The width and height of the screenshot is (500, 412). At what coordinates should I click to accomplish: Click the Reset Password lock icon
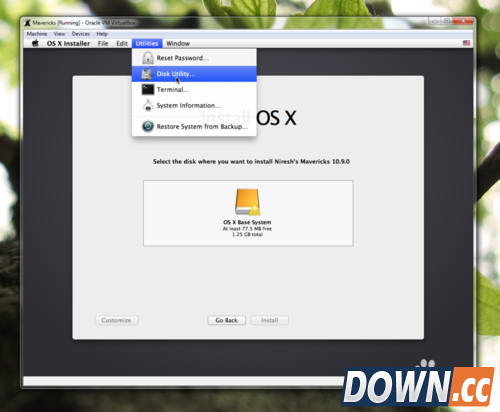(148, 58)
